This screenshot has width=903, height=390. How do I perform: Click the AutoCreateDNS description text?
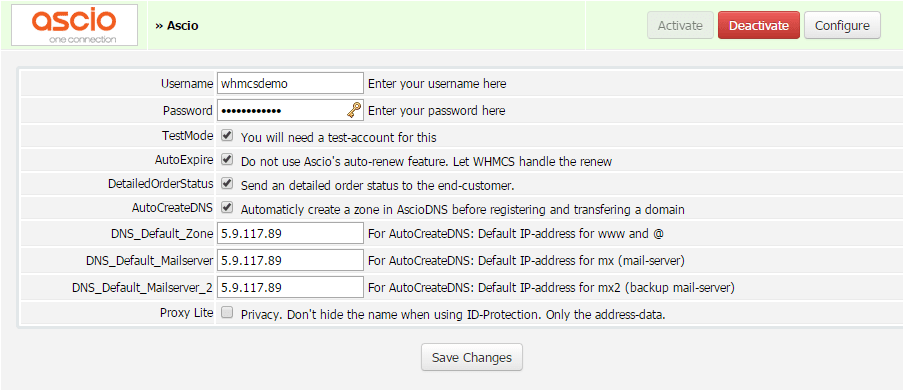point(462,210)
